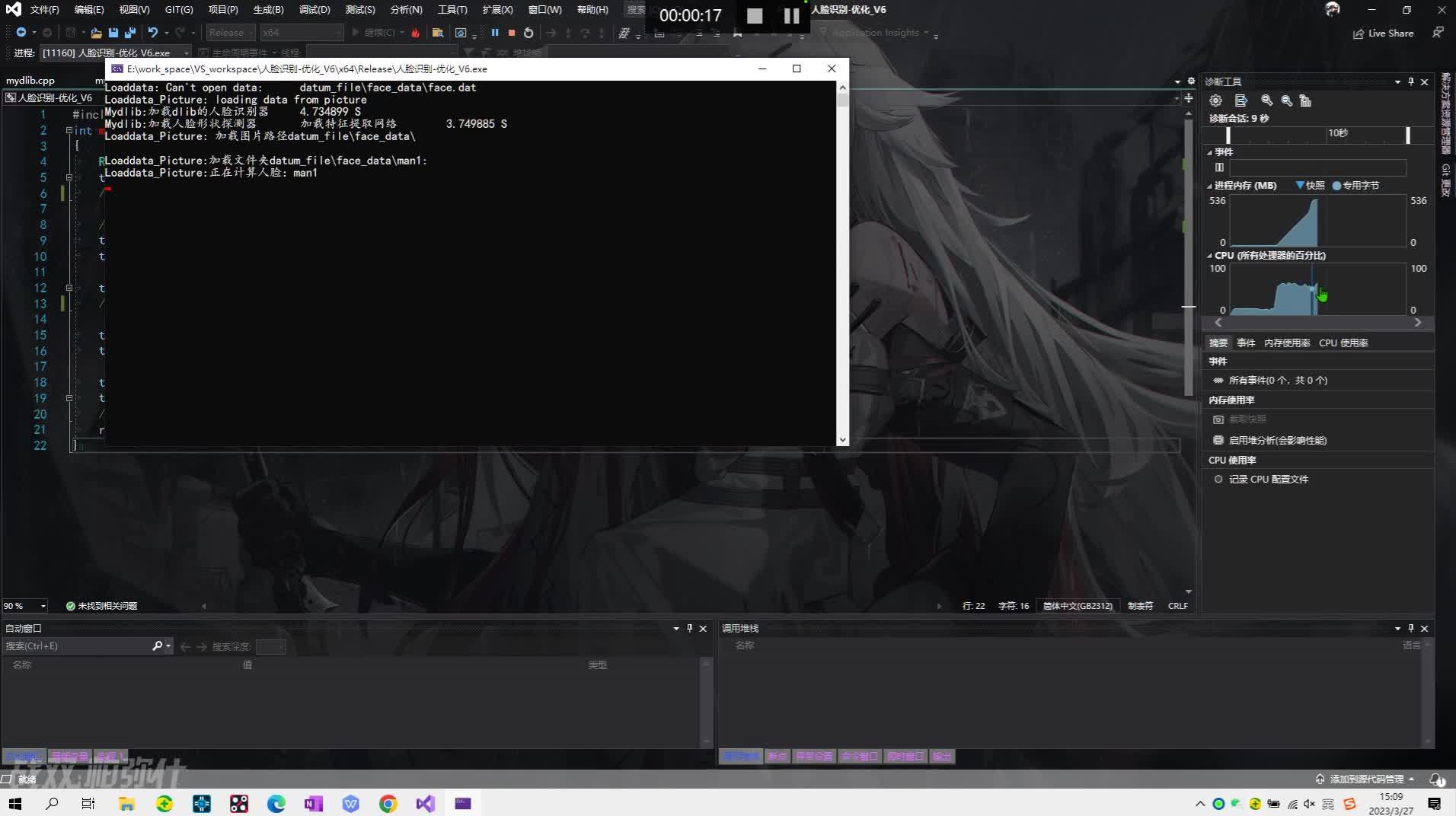Open the 调试(D) menu
Viewport: 1456px width, 816px height.
pos(315,10)
